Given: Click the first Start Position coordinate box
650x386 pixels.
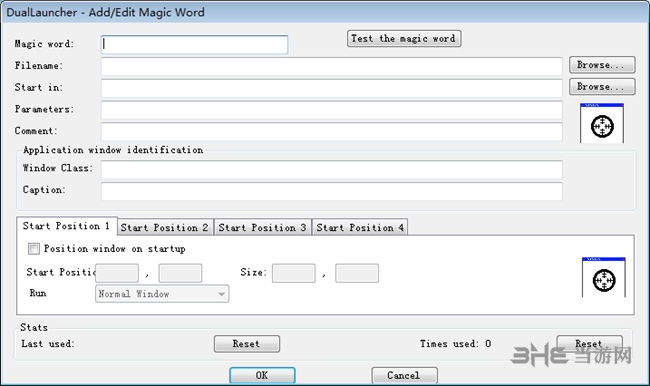Looking at the screenshot, I should click(x=117, y=273).
